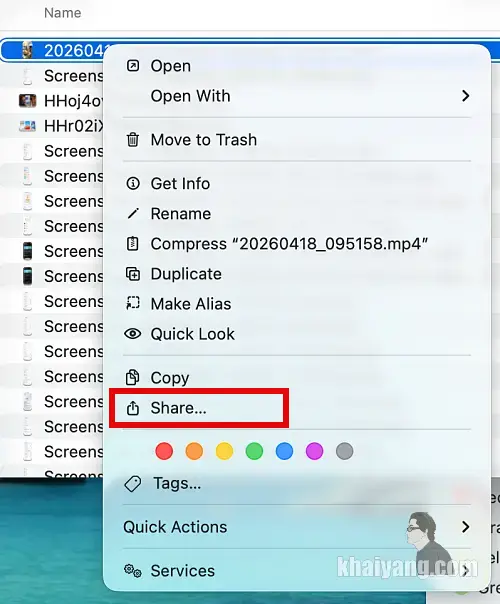Screen dimensions: 500x604
Task: Click the Compress archive icon
Action: coord(133,243)
